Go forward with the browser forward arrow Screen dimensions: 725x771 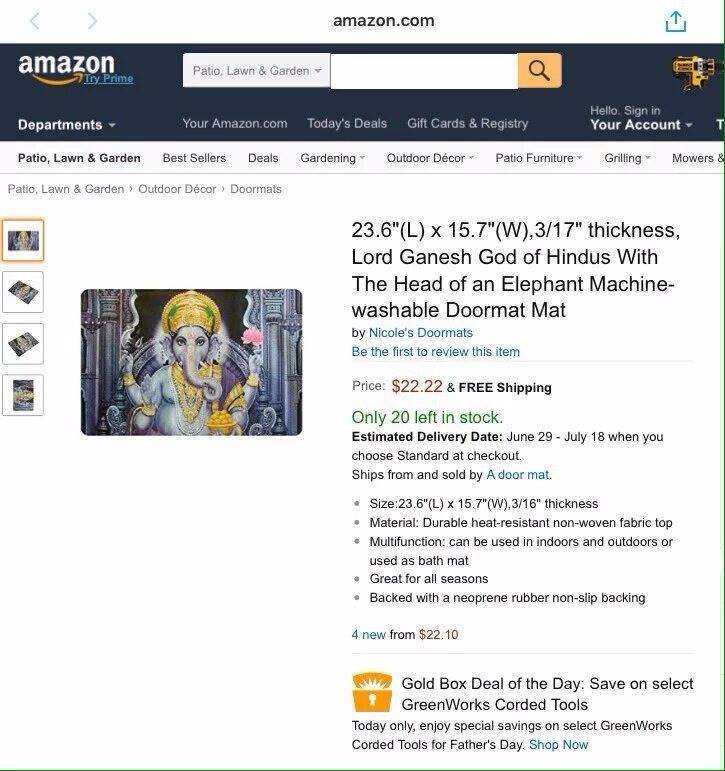click(x=92, y=21)
